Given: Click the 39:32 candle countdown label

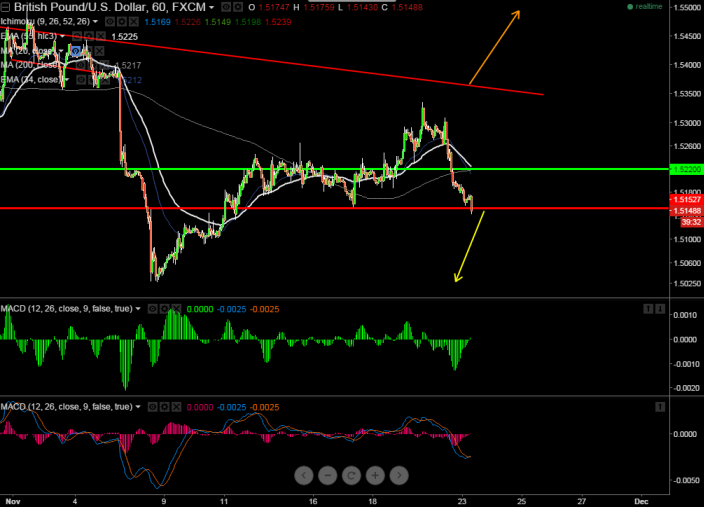Looking at the screenshot, I should point(691,222).
